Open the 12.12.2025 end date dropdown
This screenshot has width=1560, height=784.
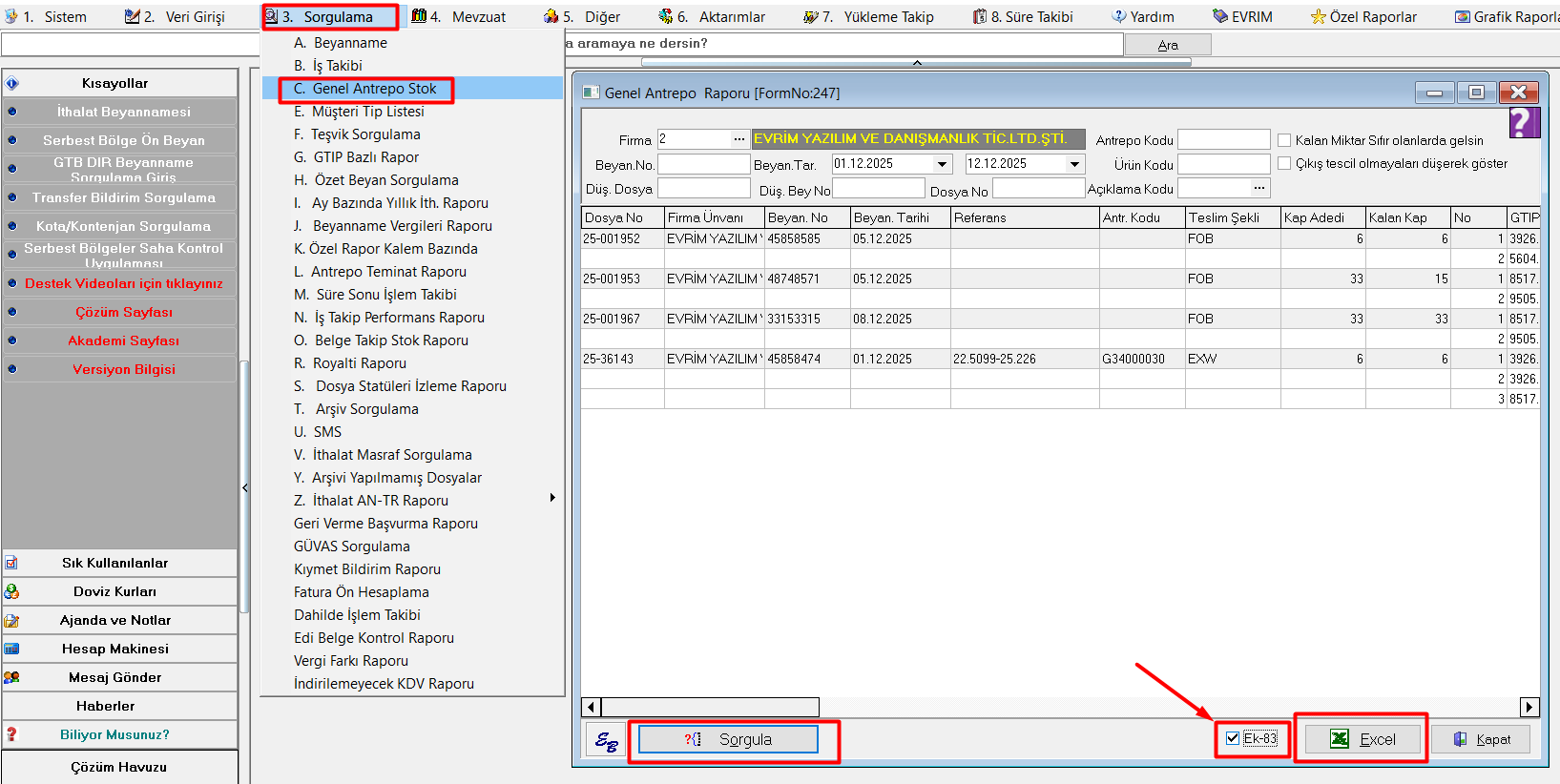tap(1075, 164)
